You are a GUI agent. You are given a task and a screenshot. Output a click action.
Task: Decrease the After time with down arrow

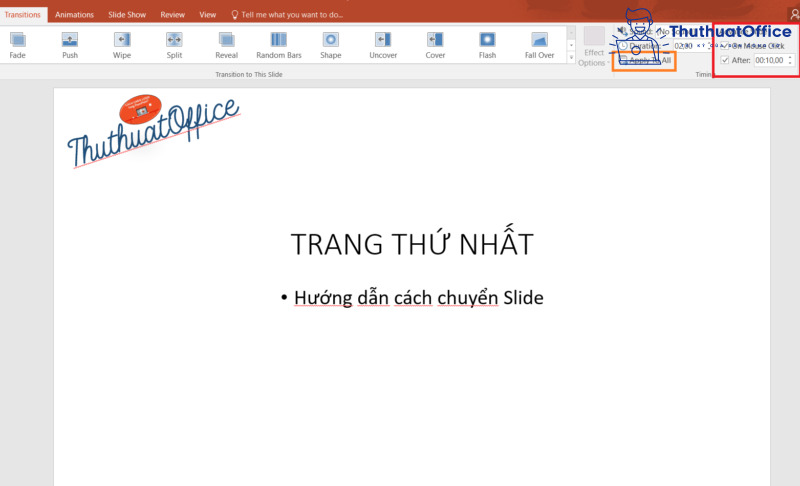point(790,63)
